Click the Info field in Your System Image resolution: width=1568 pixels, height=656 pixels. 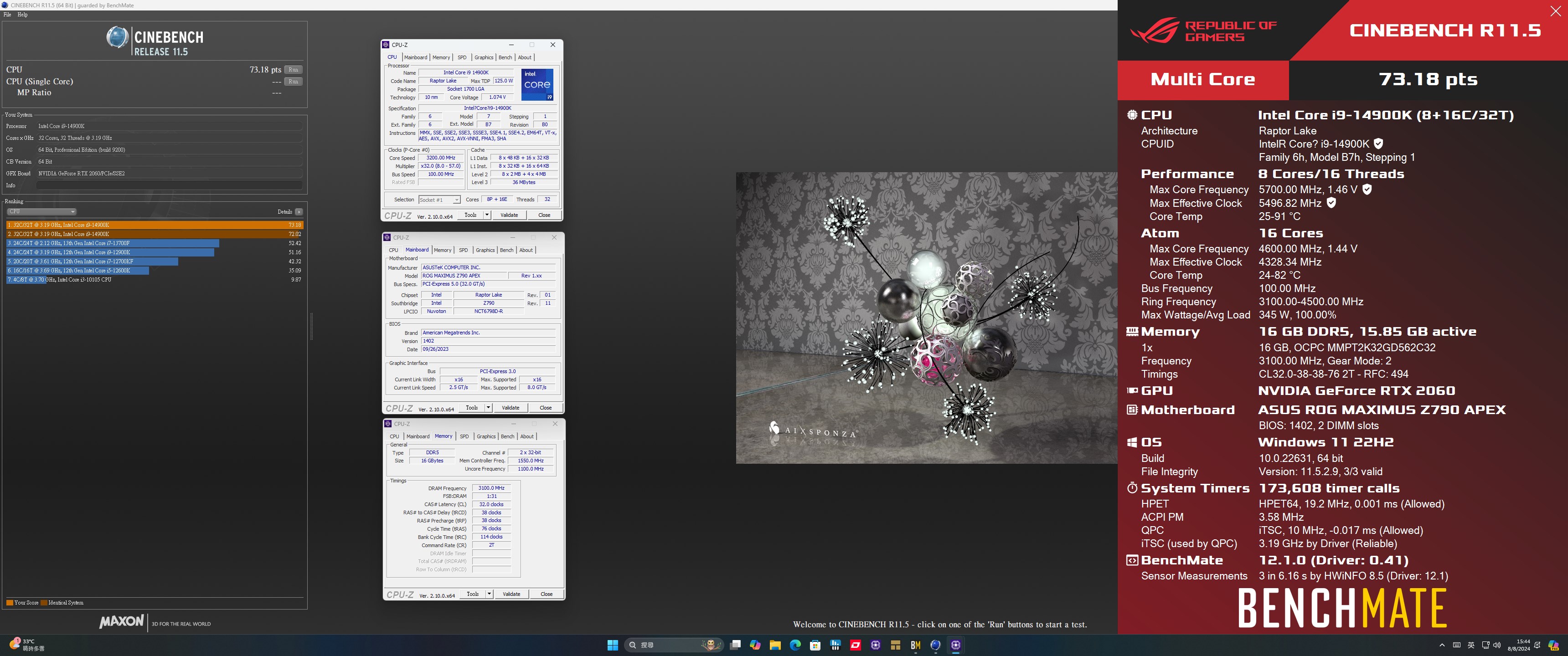tap(169, 185)
